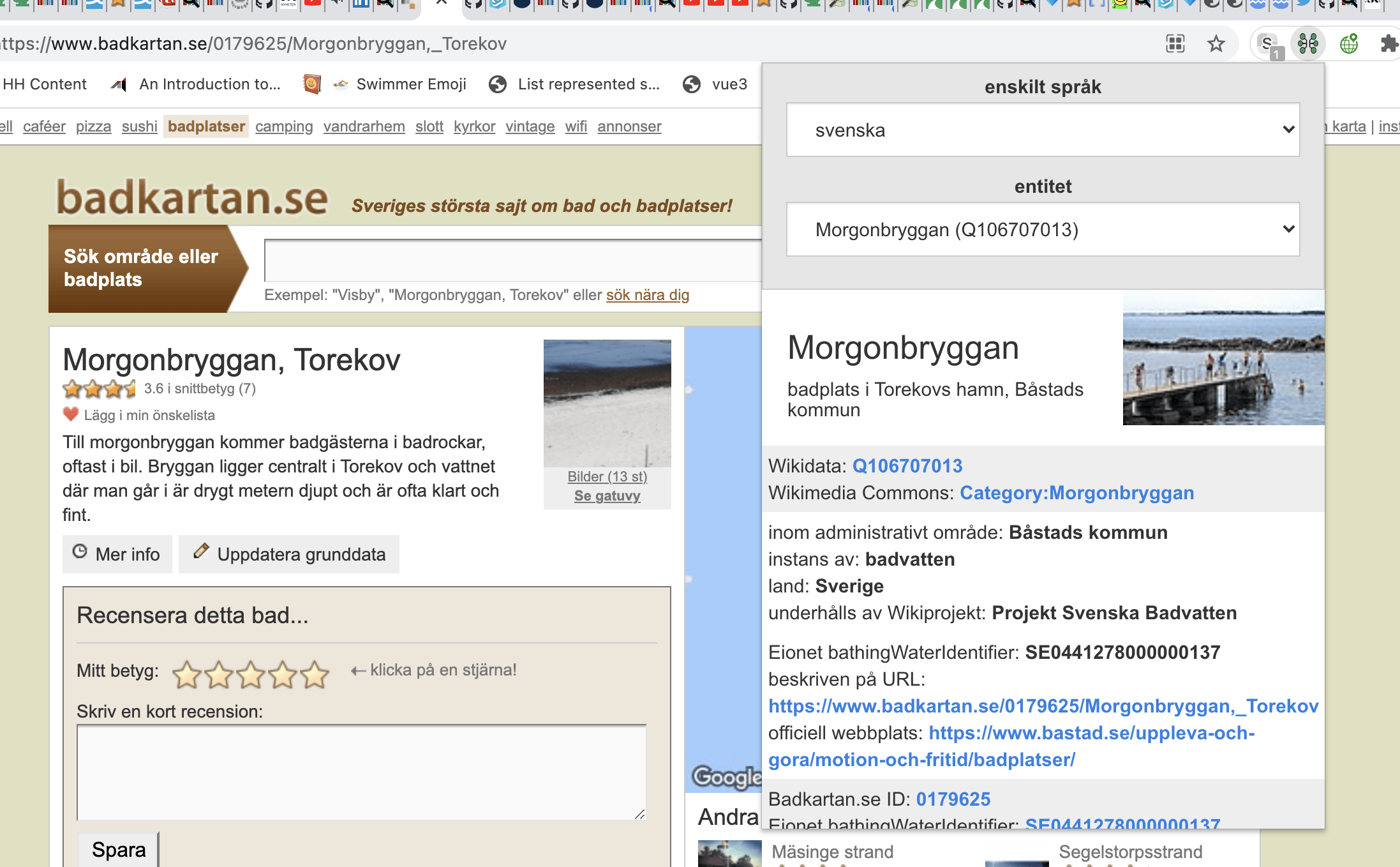
Task: Click the green globe extension icon
Action: 1348,44
